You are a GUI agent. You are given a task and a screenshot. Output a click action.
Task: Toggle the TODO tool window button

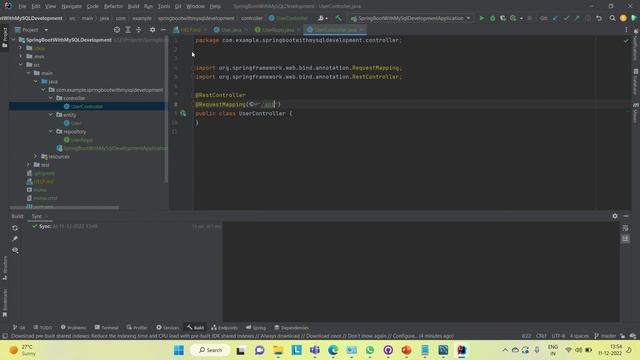(42, 328)
